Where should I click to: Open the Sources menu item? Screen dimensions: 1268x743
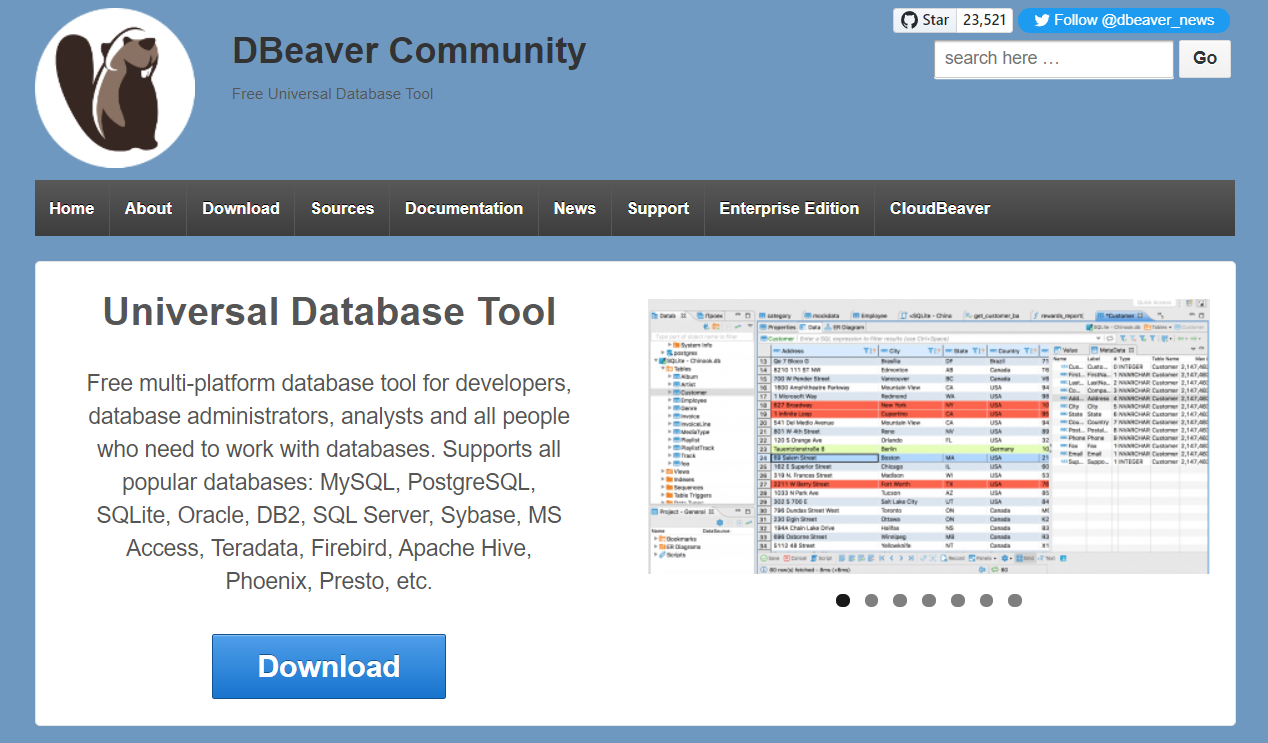(342, 208)
